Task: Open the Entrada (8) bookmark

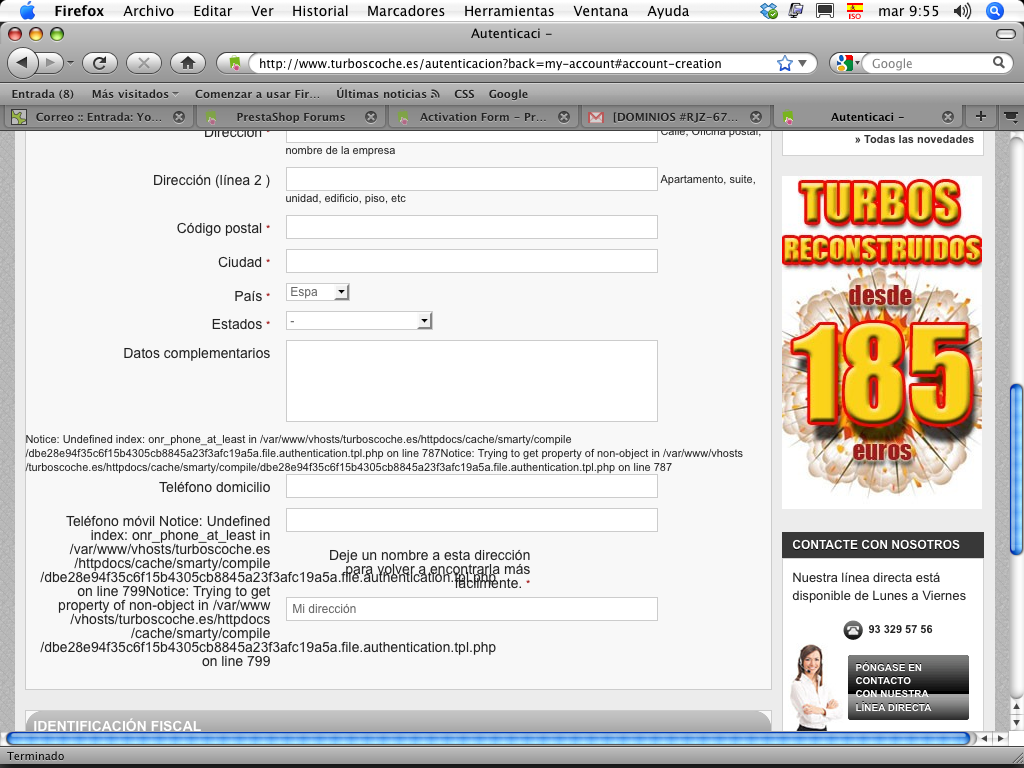Action: (42, 94)
